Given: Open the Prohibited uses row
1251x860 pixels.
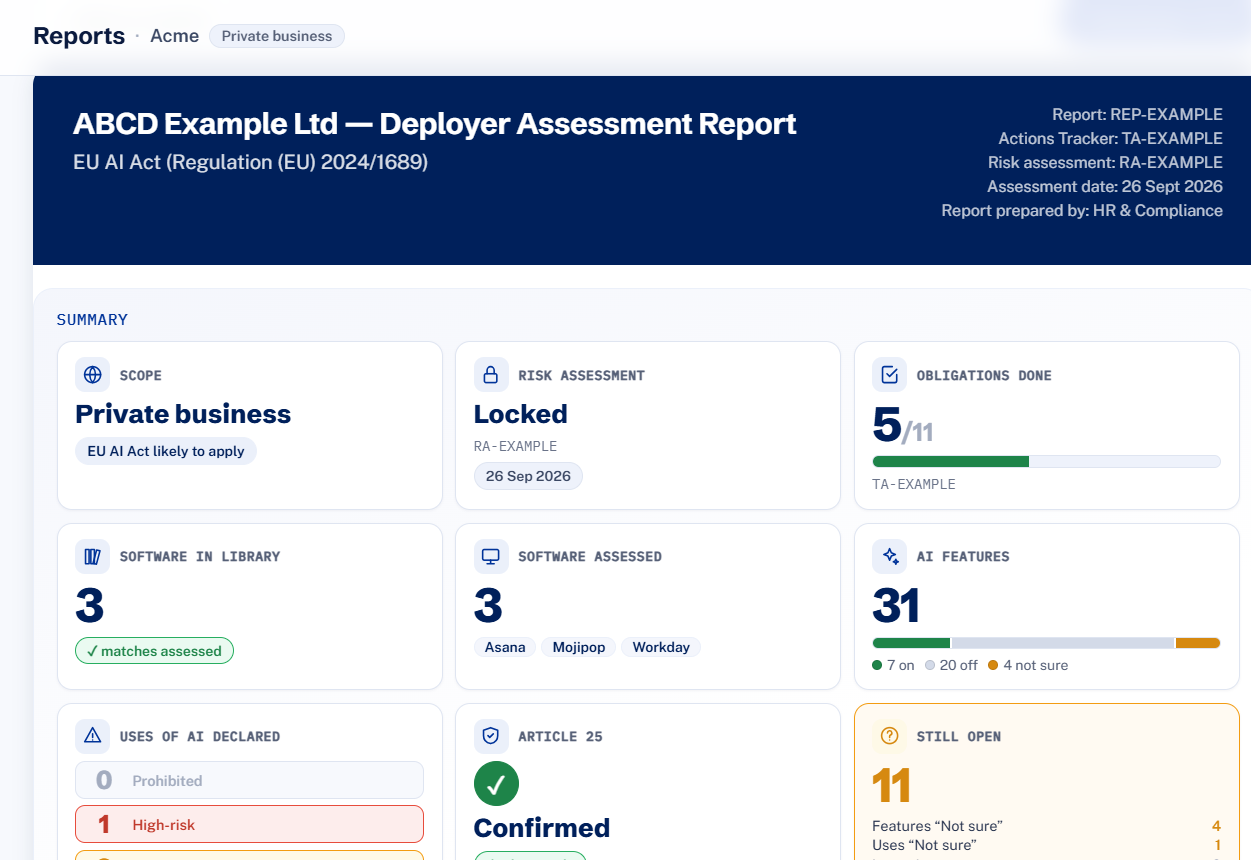Looking at the screenshot, I should 250,780.
